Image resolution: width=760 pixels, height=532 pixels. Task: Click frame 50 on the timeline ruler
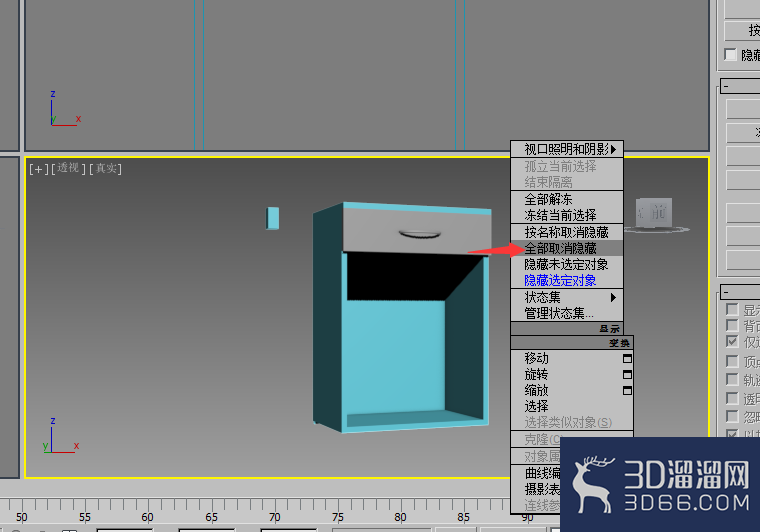coord(21,517)
